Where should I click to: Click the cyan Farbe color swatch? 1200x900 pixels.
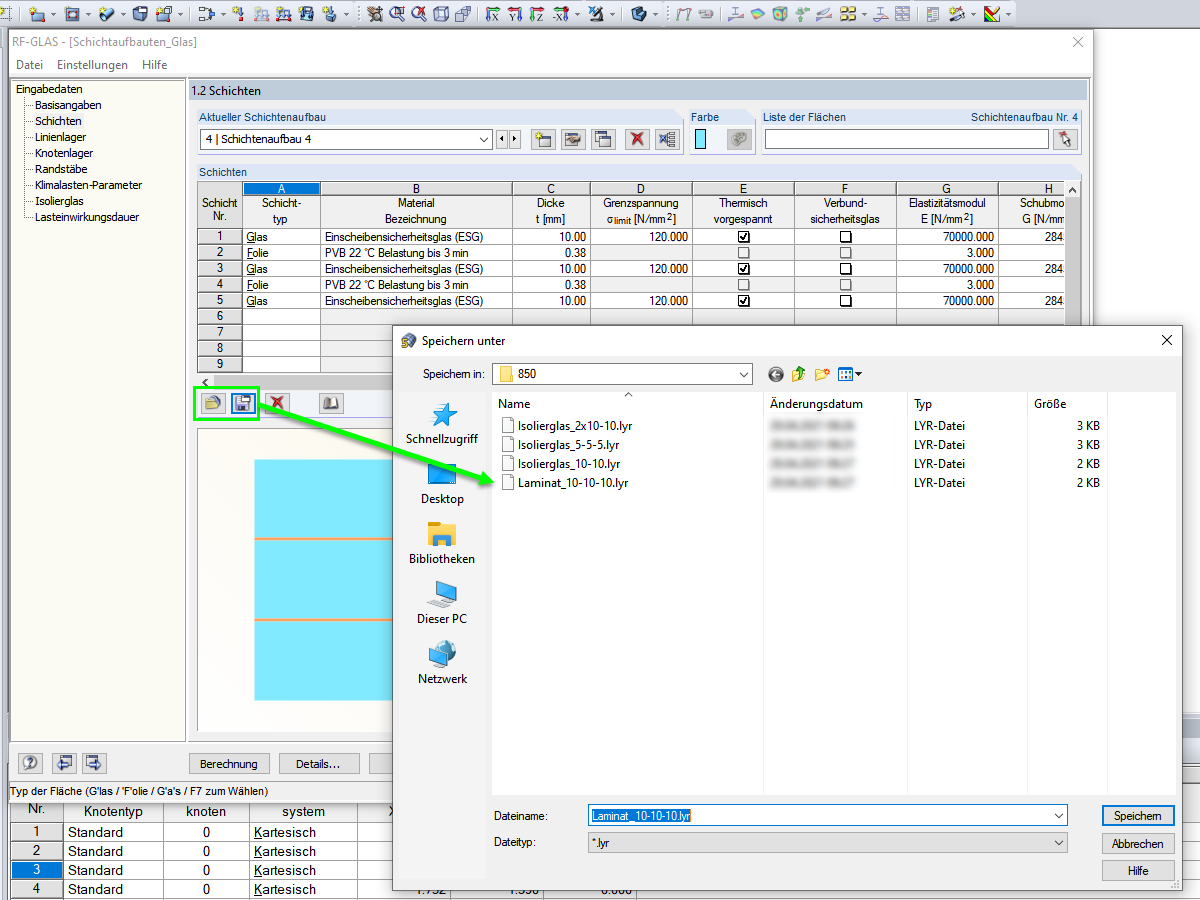pos(701,139)
